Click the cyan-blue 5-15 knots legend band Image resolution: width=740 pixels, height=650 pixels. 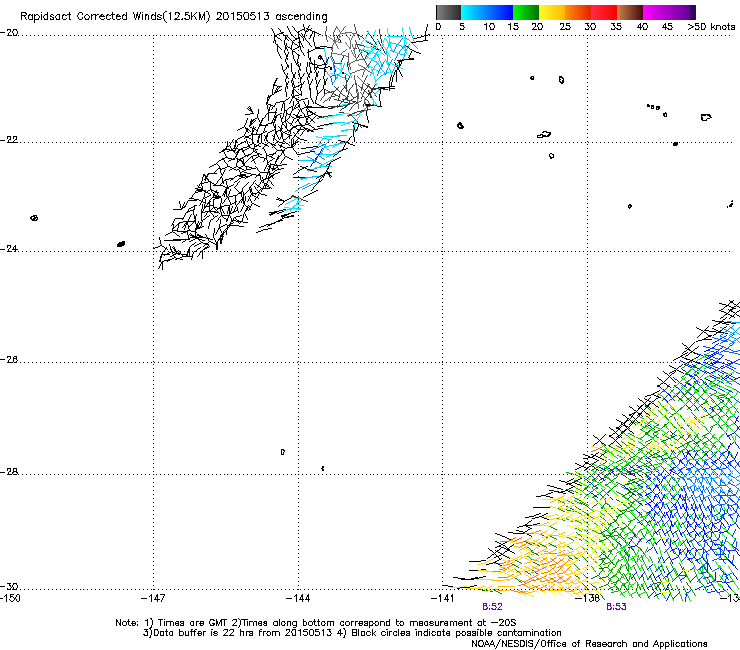pyautogui.click(x=487, y=12)
